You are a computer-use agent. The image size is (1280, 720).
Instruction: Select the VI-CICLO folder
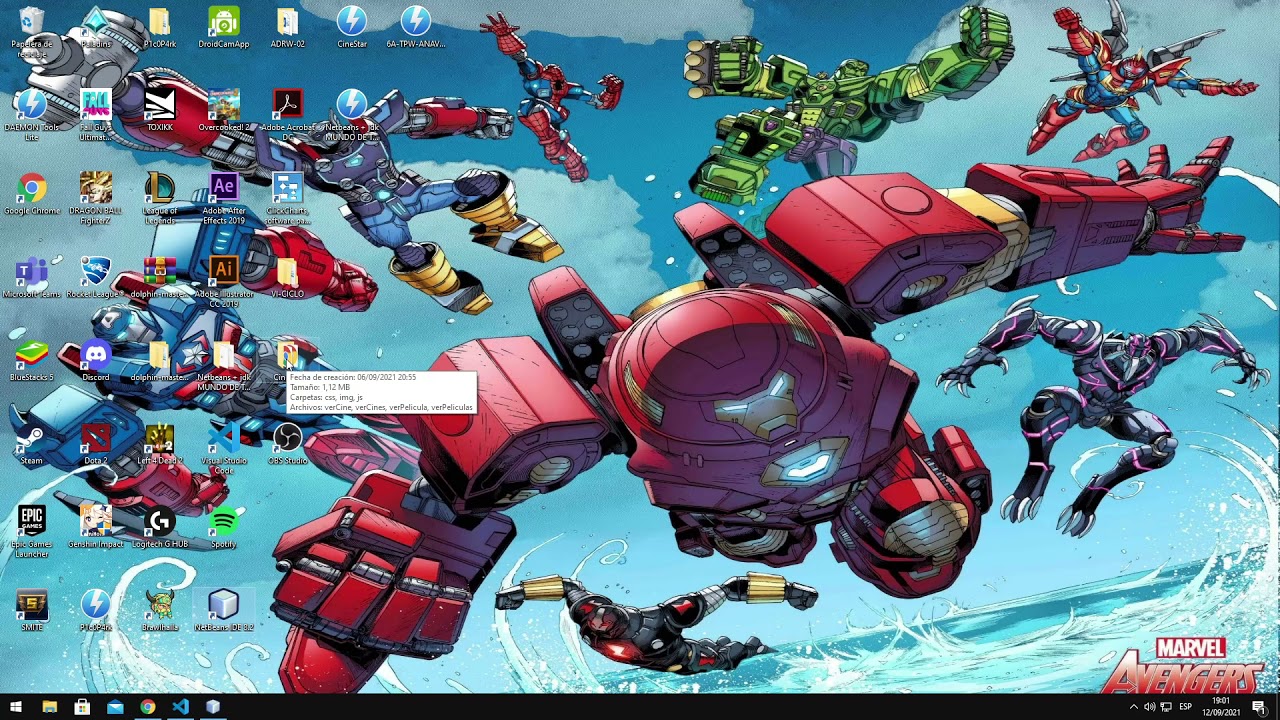[287, 278]
